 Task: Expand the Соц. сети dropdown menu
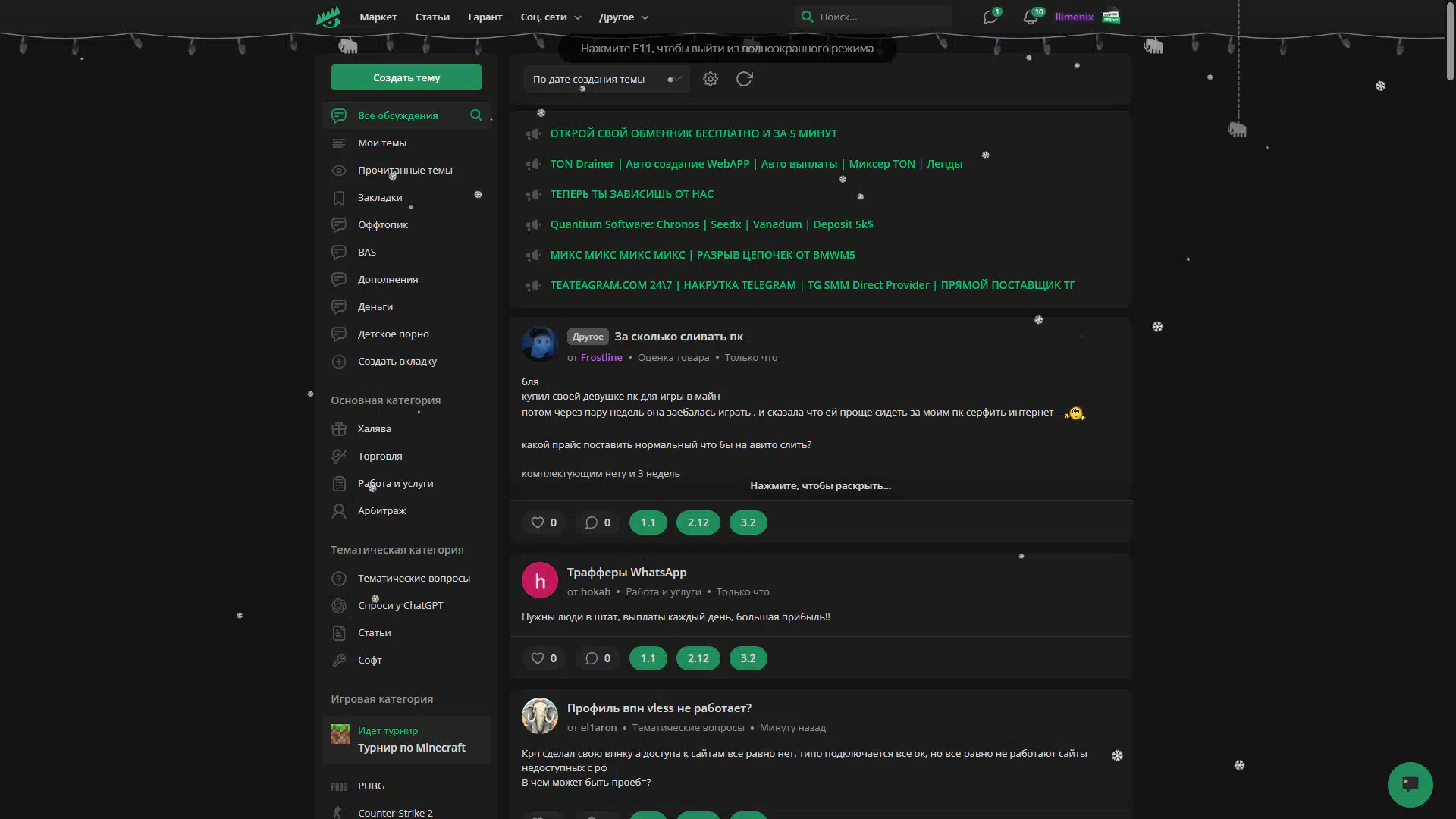pos(551,17)
